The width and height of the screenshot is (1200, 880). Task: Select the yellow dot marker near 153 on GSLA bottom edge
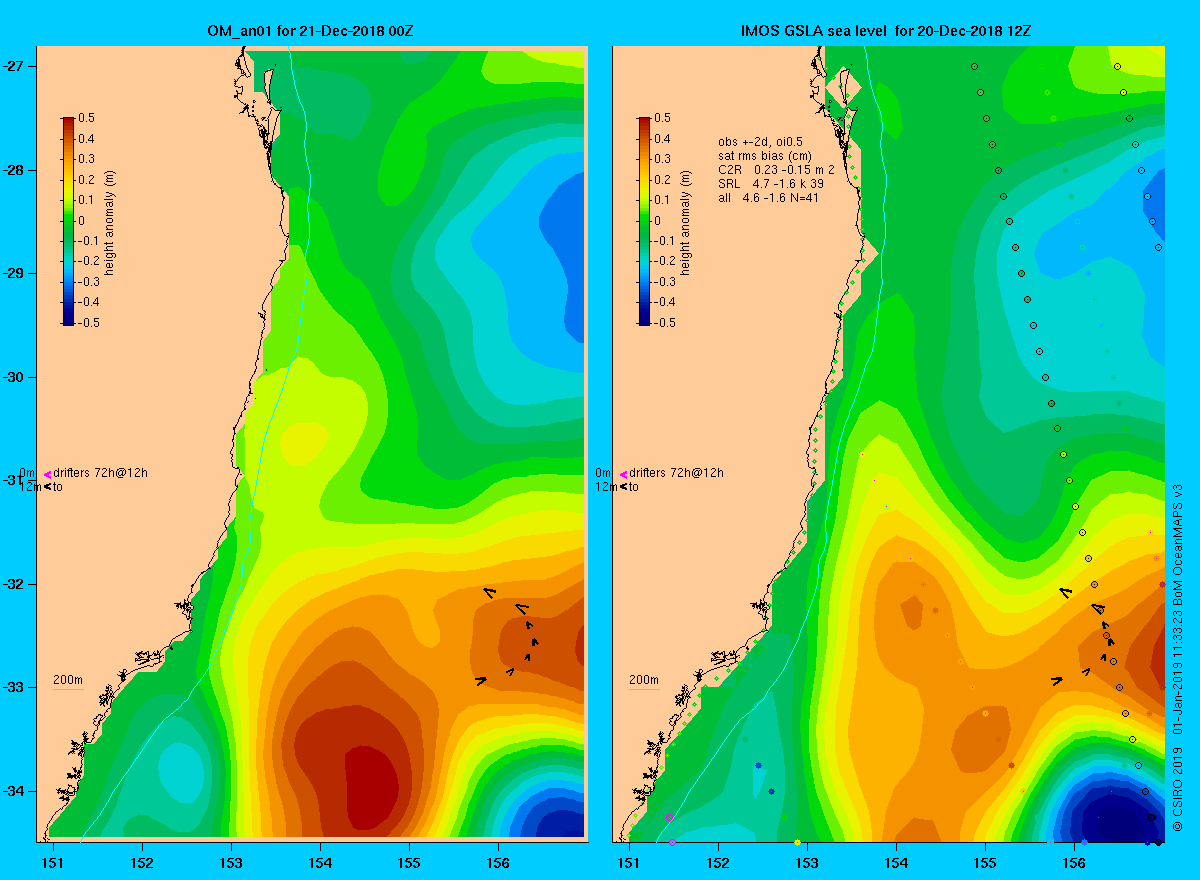(x=797, y=842)
